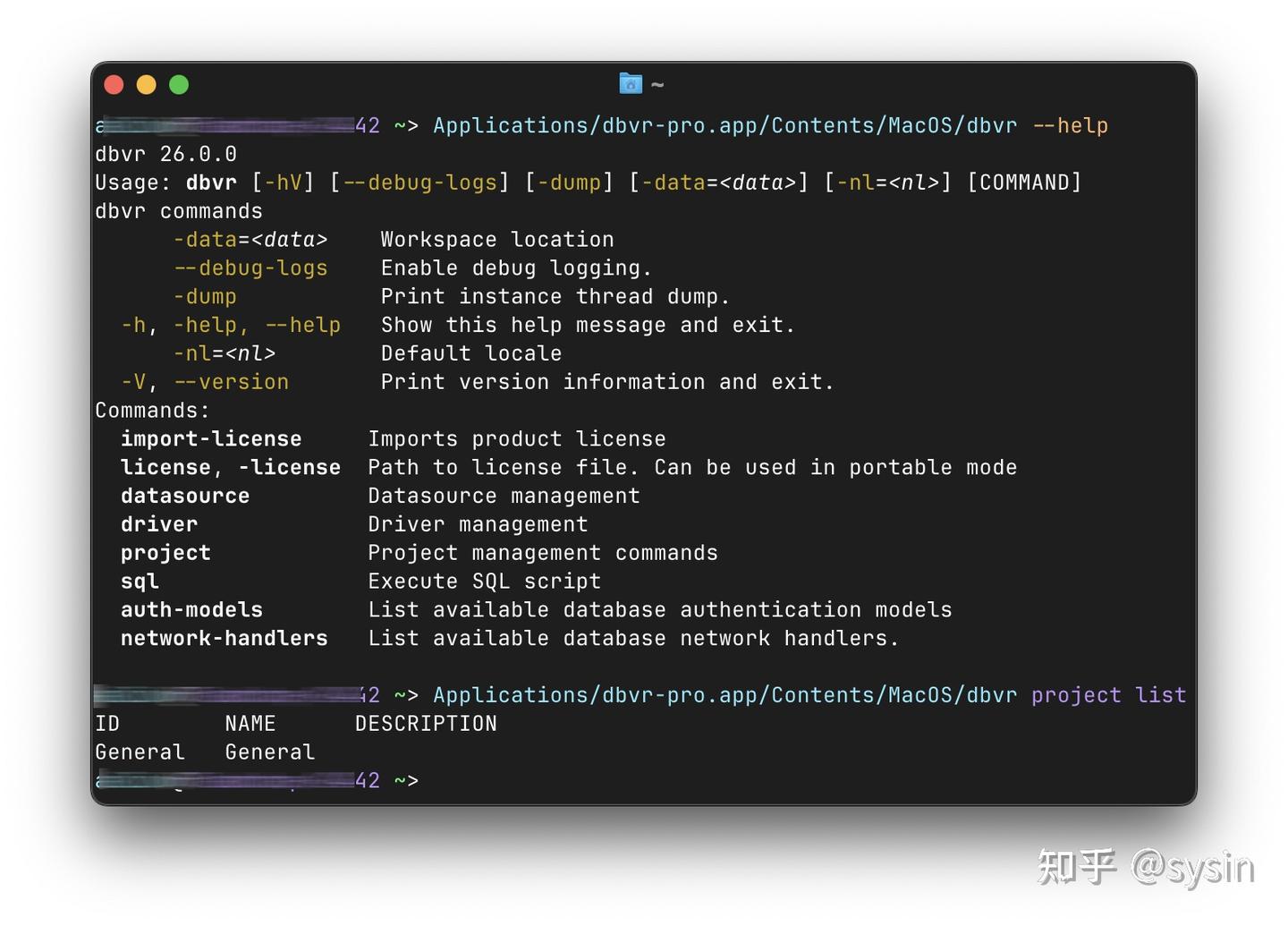Click "Imports product license" description
1288x926 pixels.
517,439
